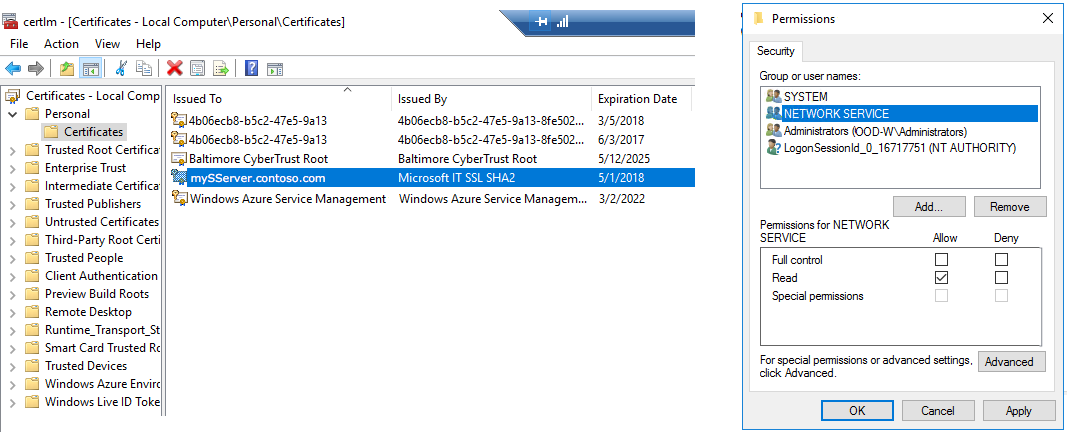Toggle Show/Hide Console Tree toolbar icon
The height and width of the screenshot is (432, 1067).
90,68
